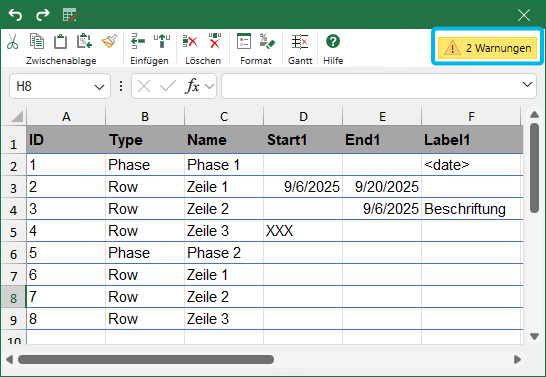Select column C header
The width and height of the screenshot is (546, 377).
click(224, 116)
